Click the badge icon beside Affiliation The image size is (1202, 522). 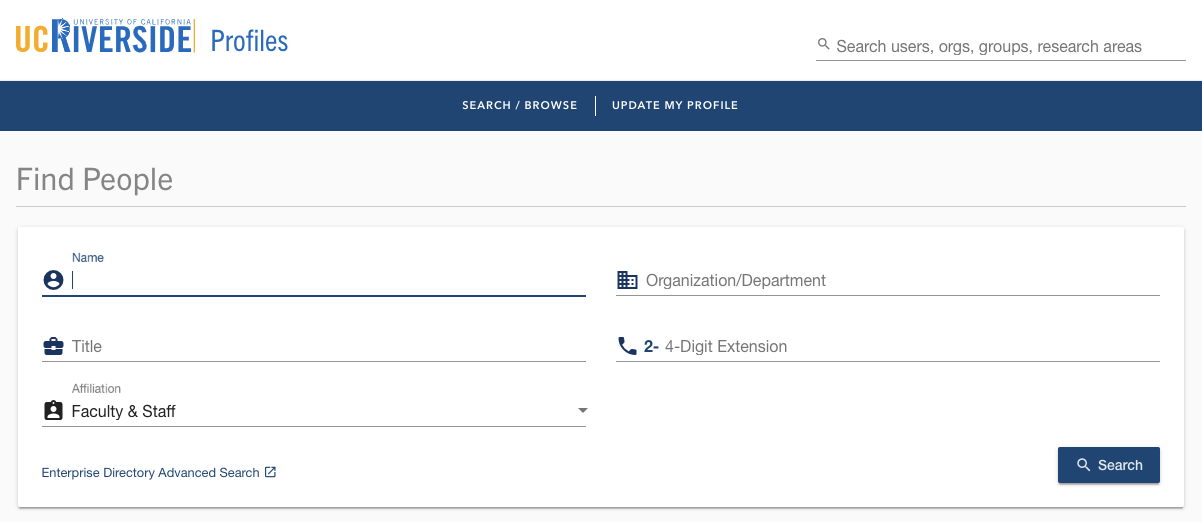point(54,411)
